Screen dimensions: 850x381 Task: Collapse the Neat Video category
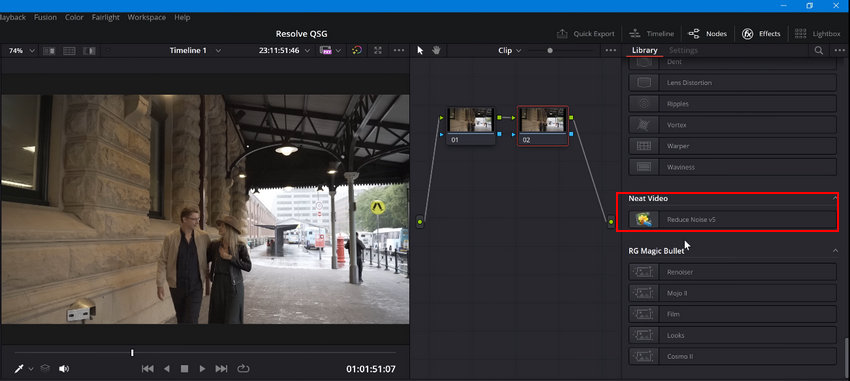click(x=835, y=198)
